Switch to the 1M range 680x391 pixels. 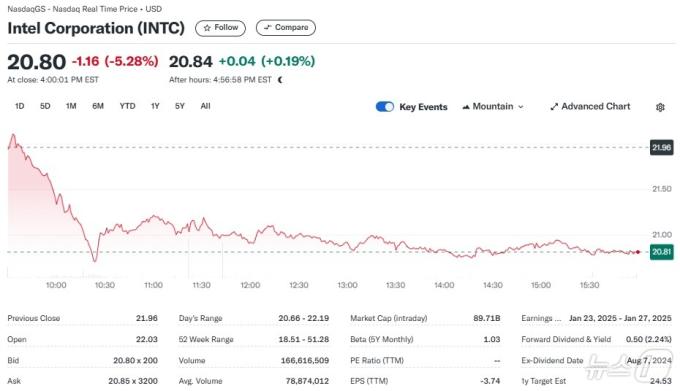(71, 106)
